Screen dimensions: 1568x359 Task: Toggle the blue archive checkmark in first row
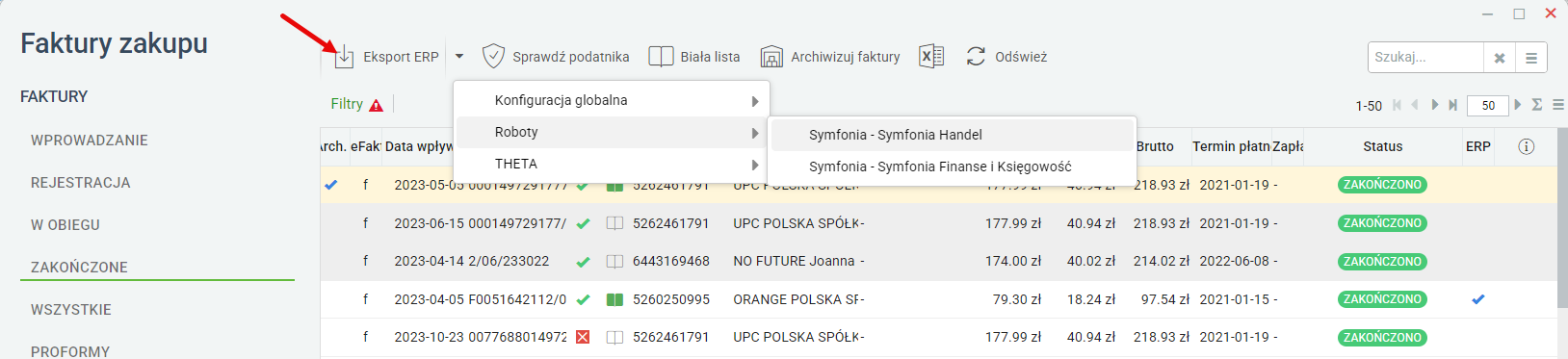331,185
